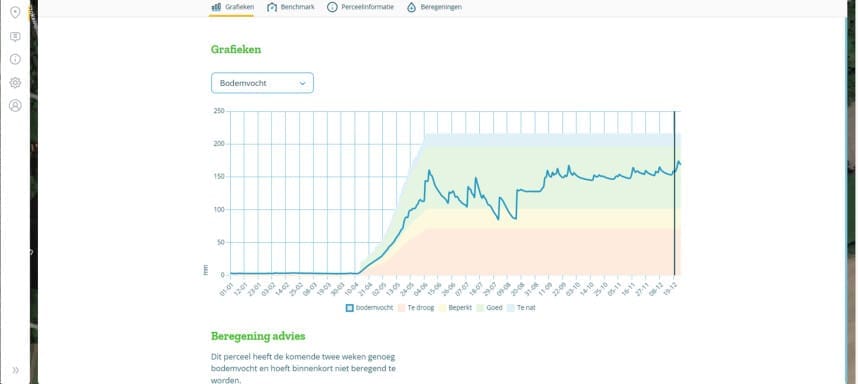This screenshot has width=858, height=384.
Task: Click the vertical current-date marker in chart
Action: (x=674, y=193)
